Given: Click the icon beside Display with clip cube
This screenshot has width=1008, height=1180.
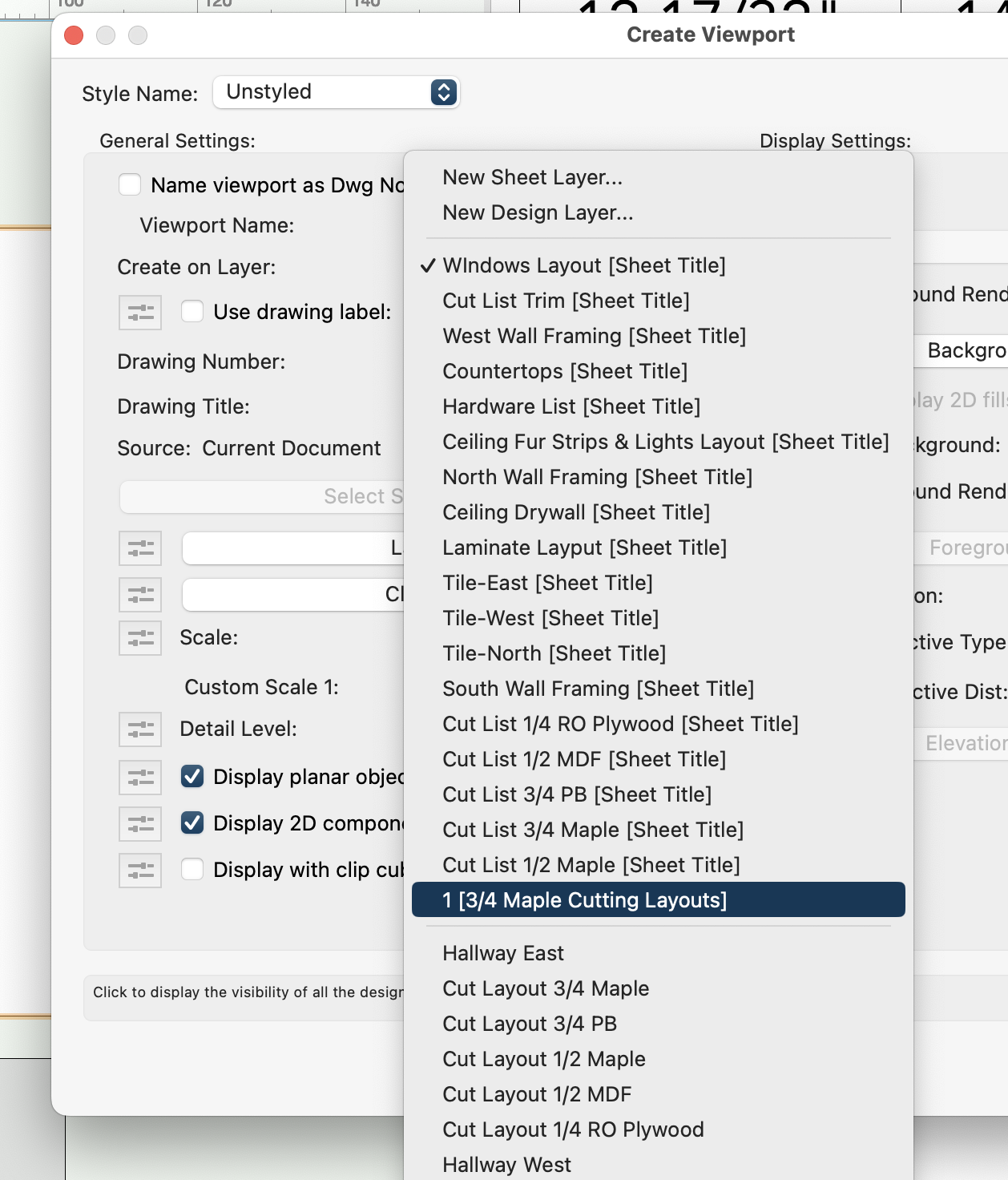Looking at the screenshot, I should [139, 870].
